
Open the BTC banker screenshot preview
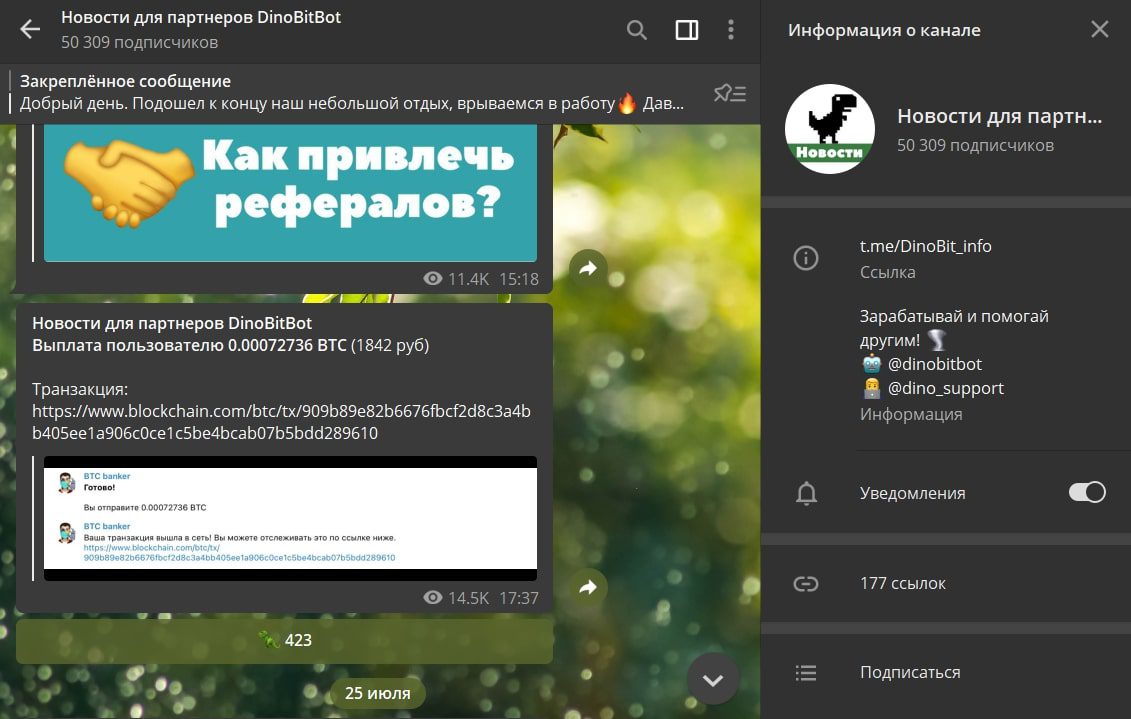coord(290,519)
